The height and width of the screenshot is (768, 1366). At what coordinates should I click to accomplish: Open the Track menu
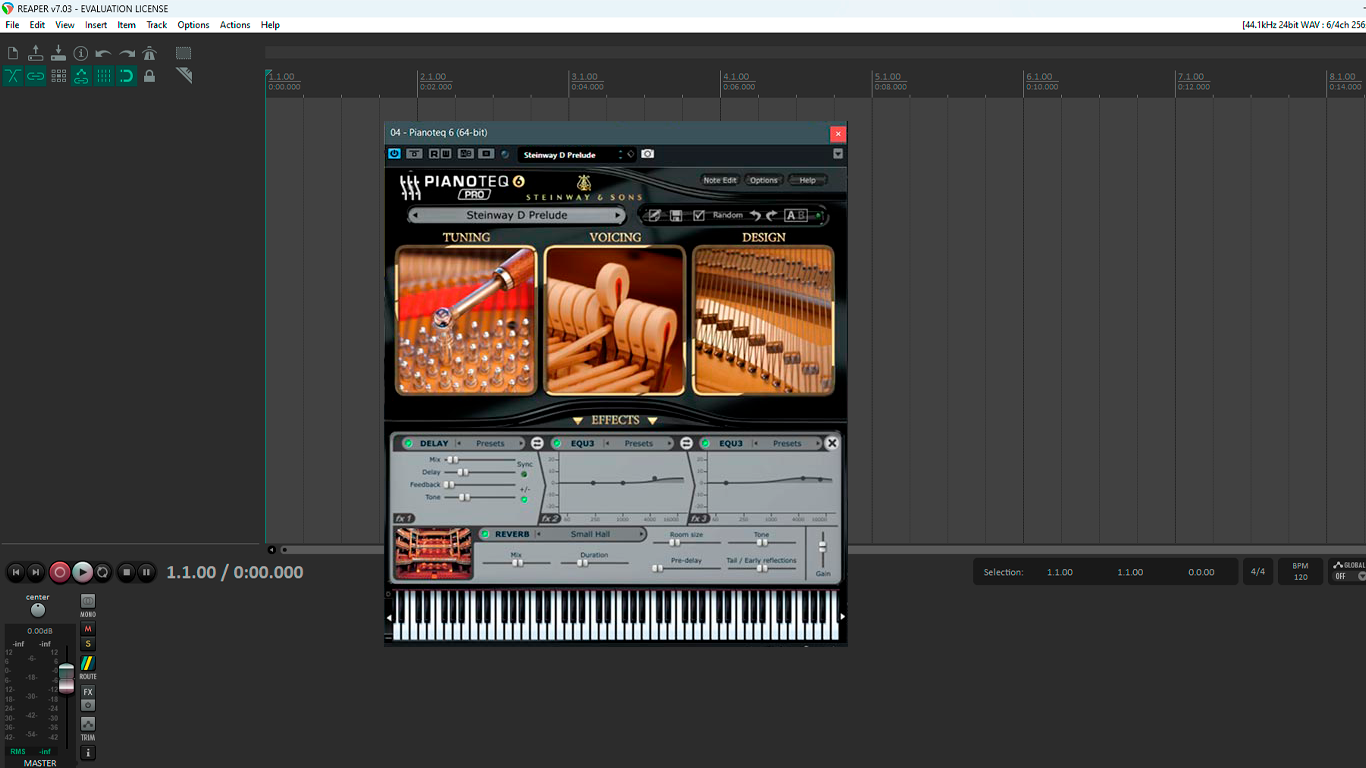click(157, 25)
